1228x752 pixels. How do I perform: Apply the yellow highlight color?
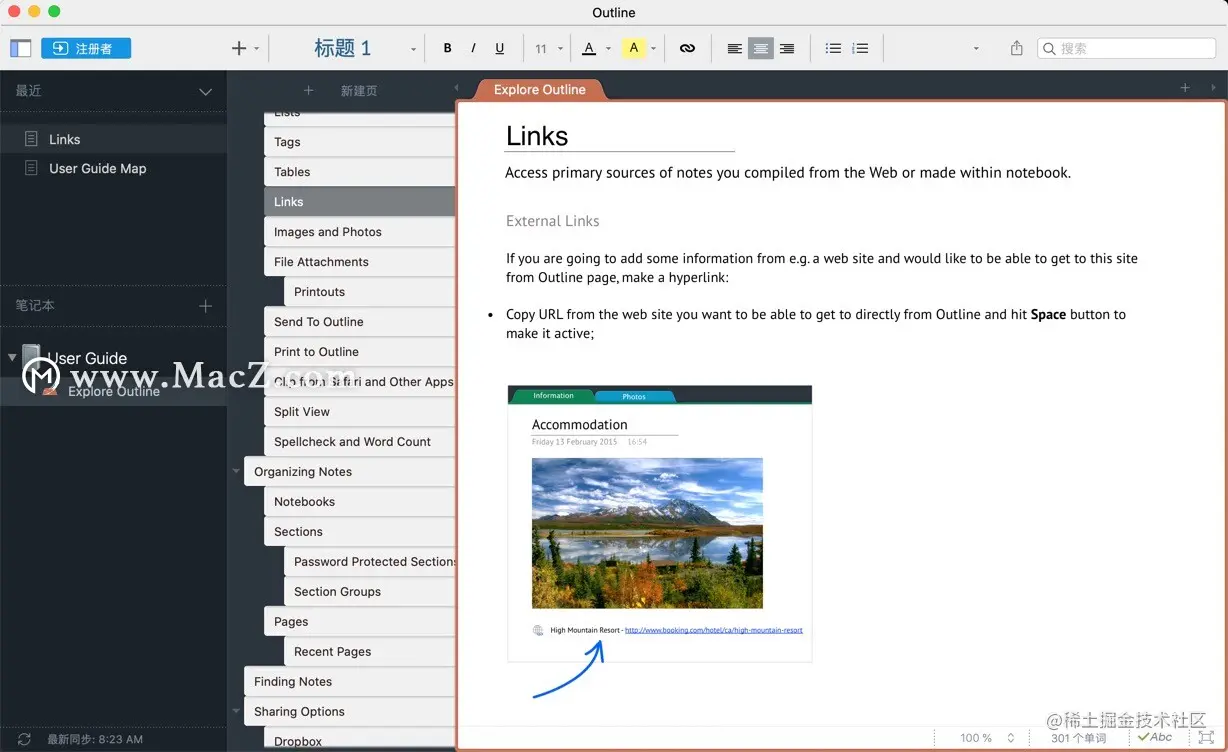[633, 48]
